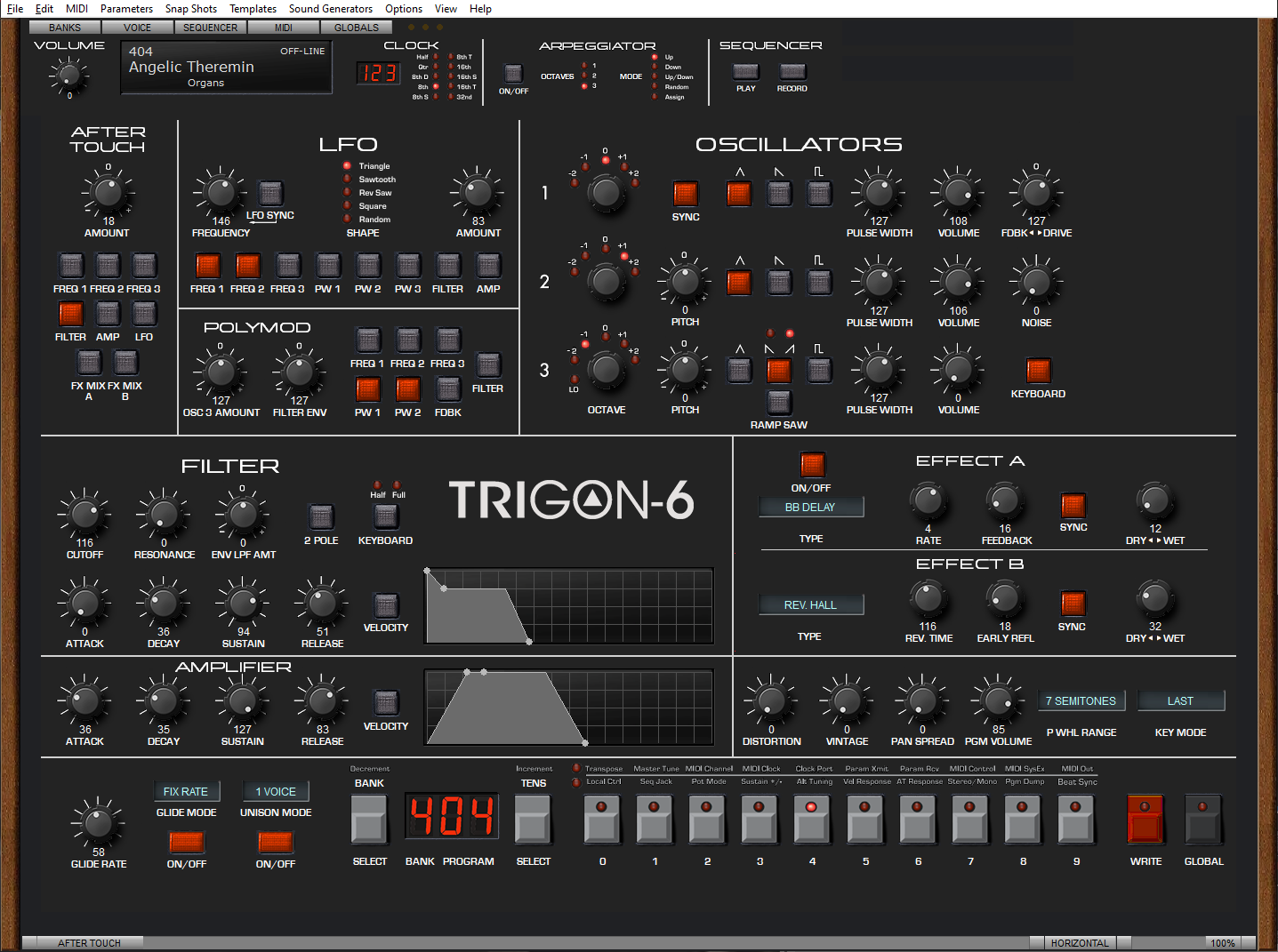Click the GLOBAL button
The image size is (1278, 952).
pos(1202,820)
